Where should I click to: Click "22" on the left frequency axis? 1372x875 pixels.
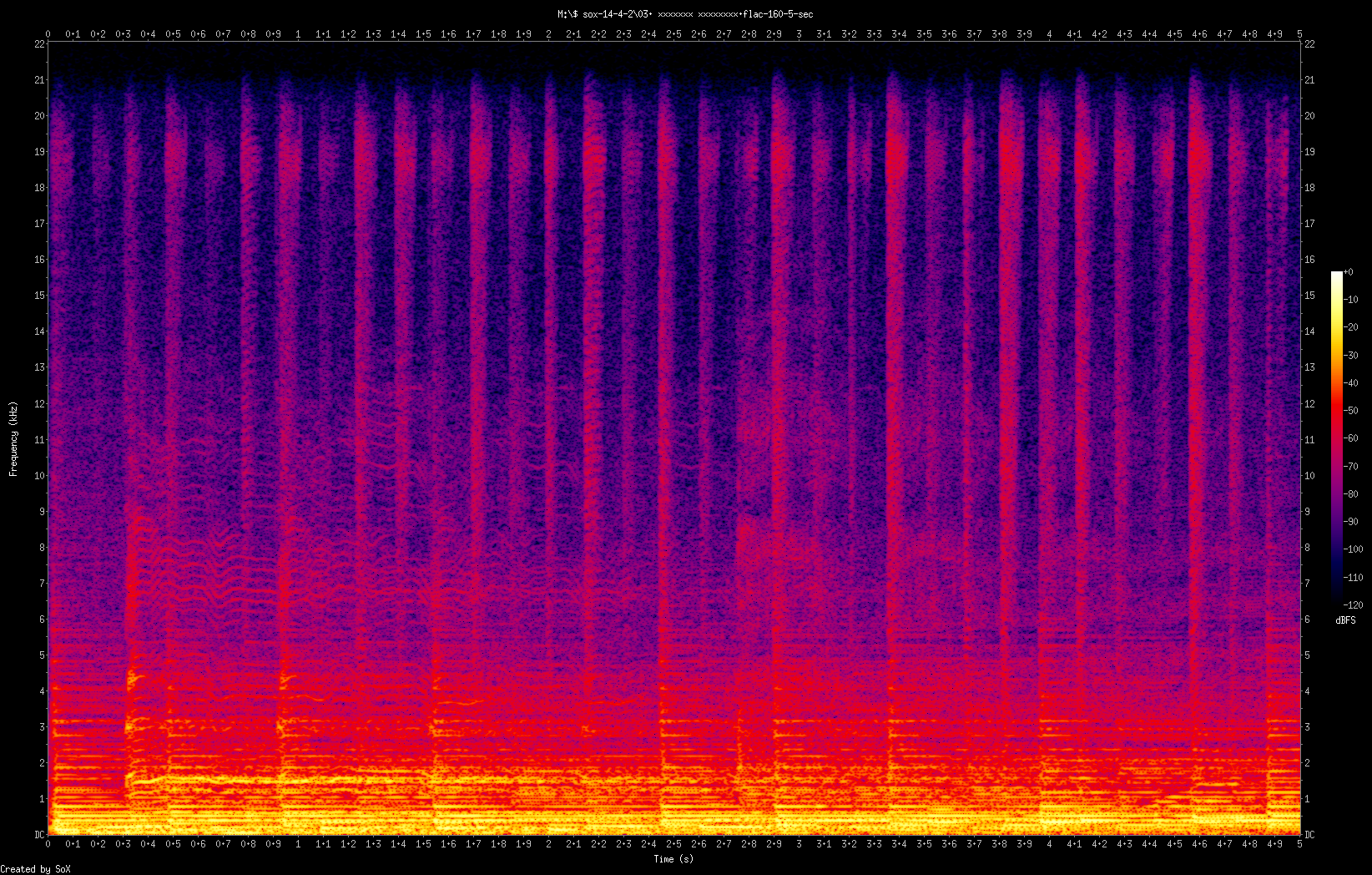(39, 44)
